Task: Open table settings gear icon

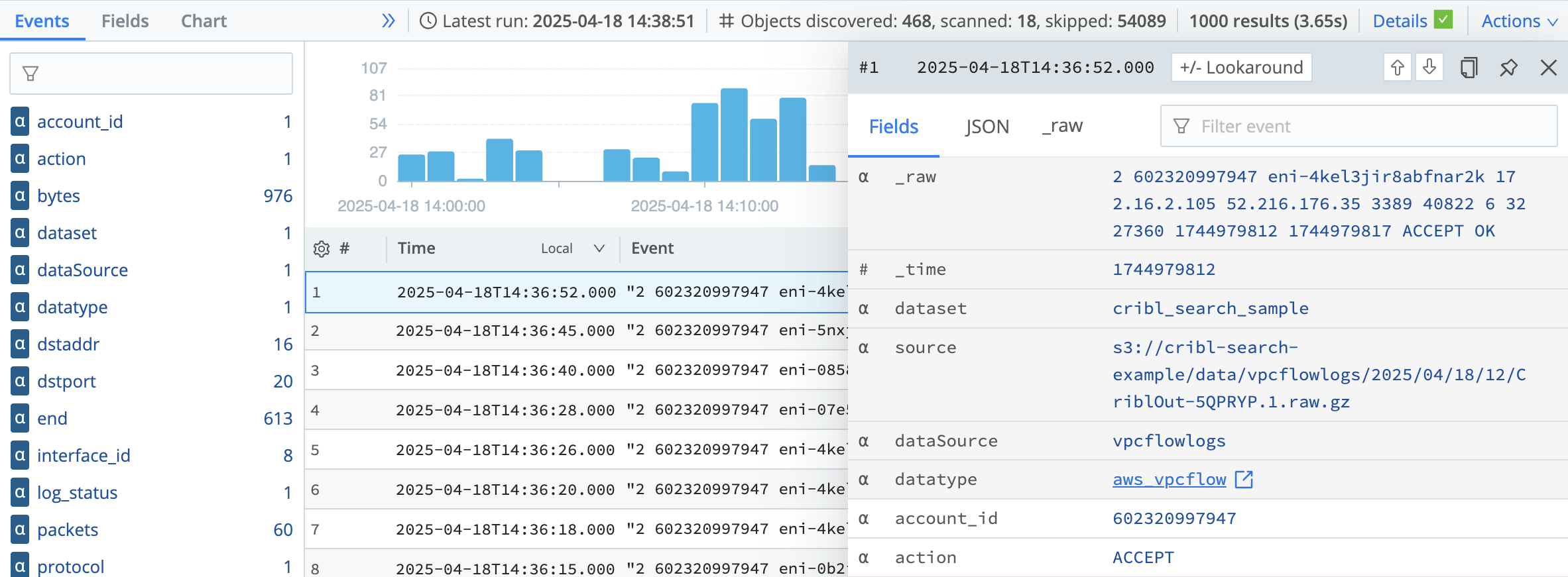Action: click(x=322, y=249)
